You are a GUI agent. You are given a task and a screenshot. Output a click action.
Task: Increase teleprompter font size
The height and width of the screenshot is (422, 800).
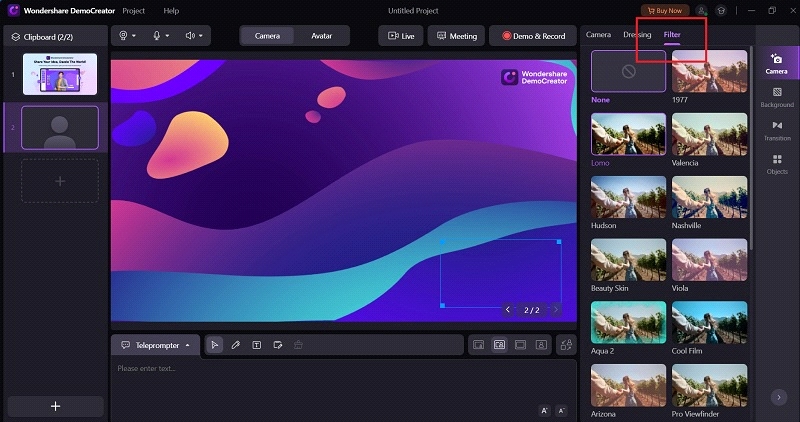(x=544, y=410)
